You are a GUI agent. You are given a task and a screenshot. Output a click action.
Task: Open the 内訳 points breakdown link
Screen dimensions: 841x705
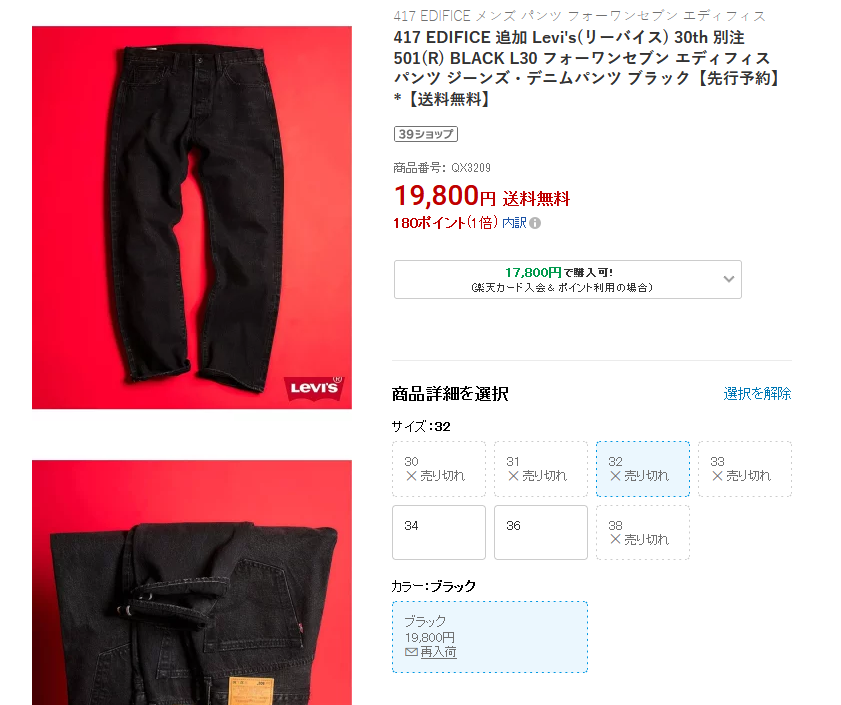point(514,223)
